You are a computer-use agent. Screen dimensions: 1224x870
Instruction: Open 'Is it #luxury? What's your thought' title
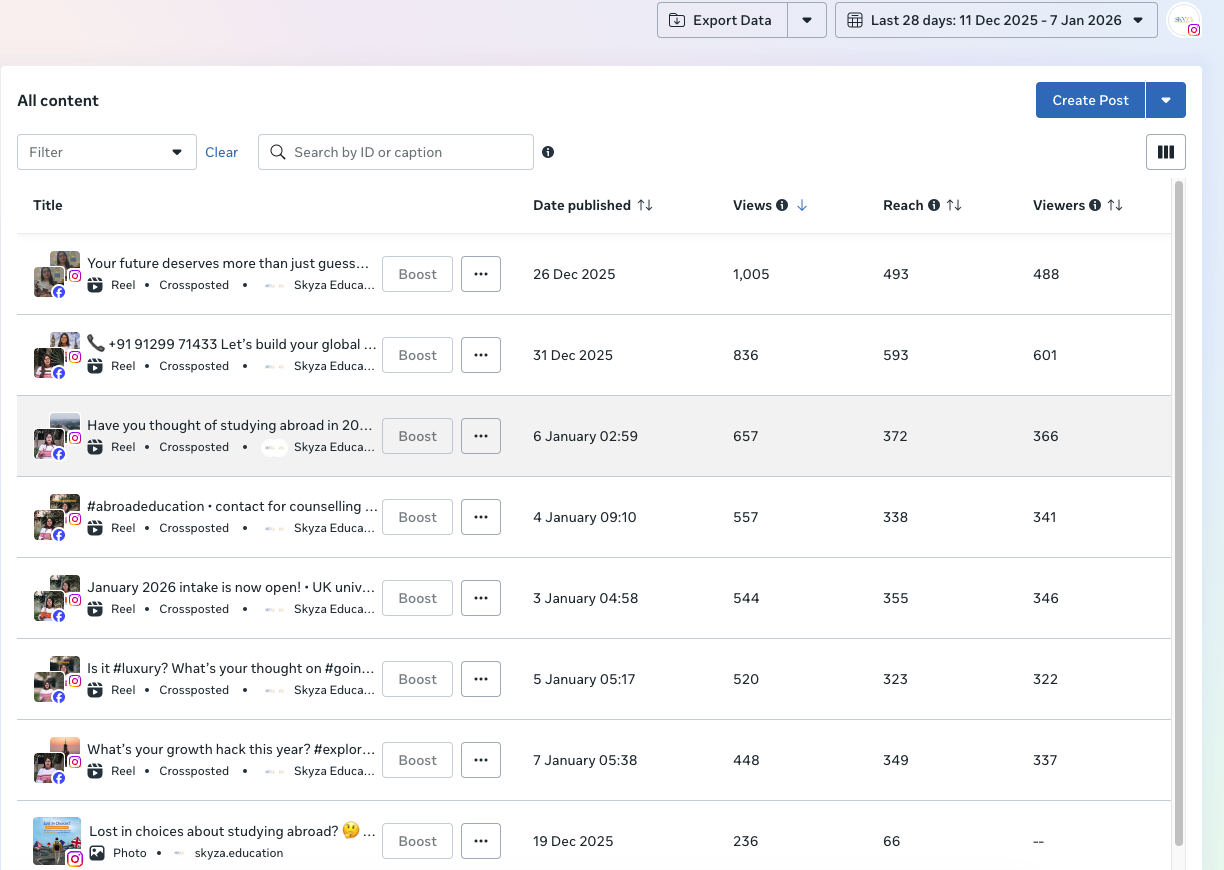point(231,669)
